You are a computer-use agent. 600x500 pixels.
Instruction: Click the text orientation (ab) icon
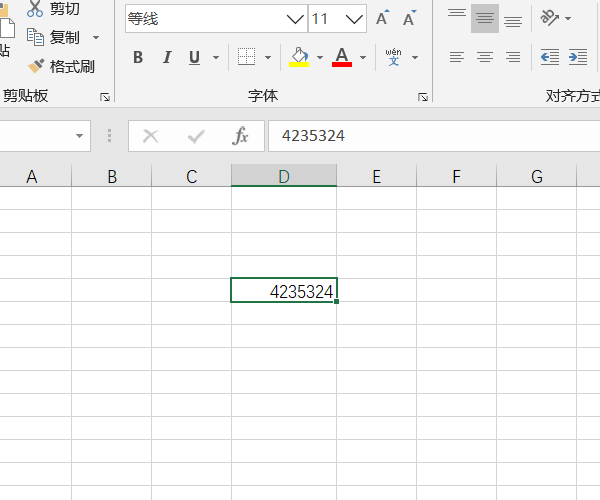(550, 18)
